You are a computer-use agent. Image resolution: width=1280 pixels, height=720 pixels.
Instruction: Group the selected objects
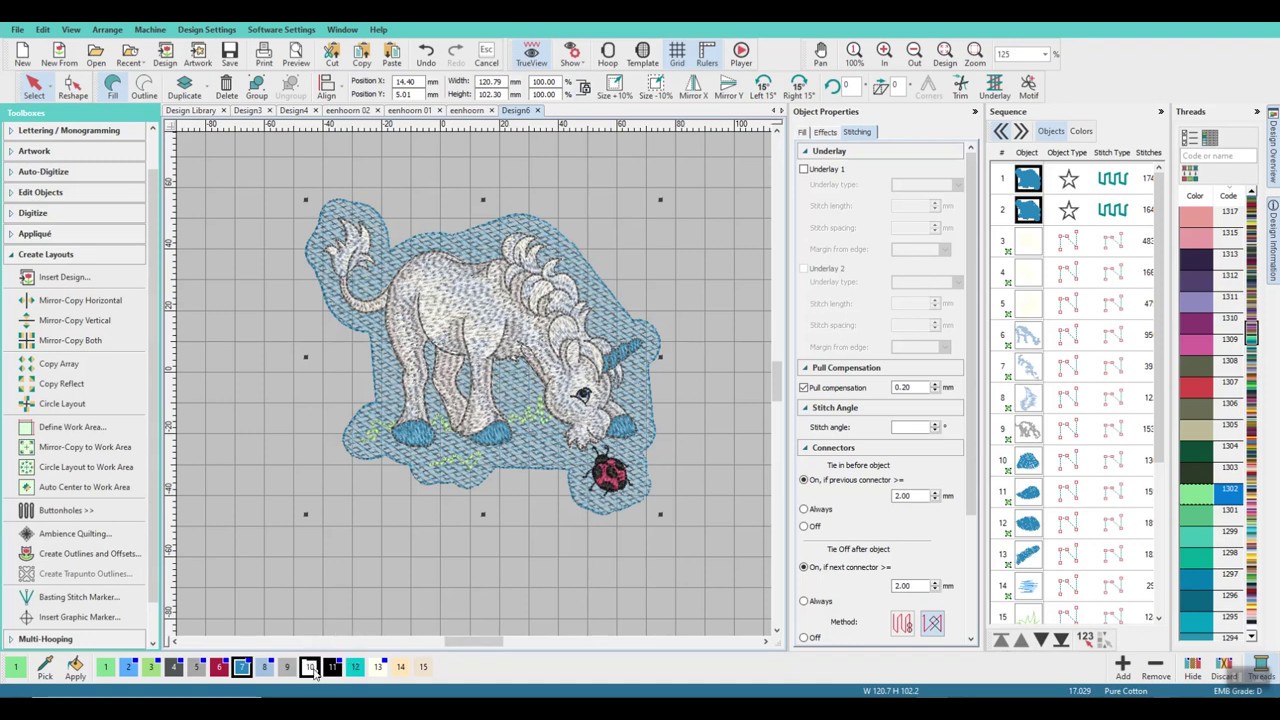pyautogui.click(x=257, y=87)
